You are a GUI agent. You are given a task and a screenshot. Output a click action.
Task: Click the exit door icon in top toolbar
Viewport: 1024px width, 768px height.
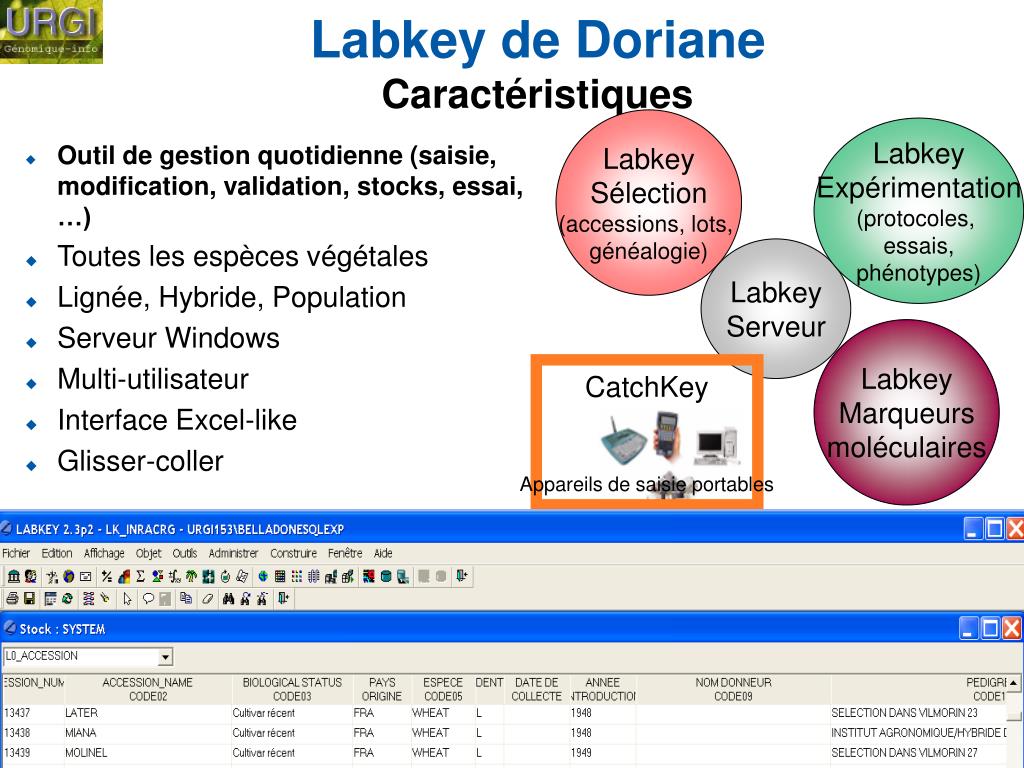point(462,576)
